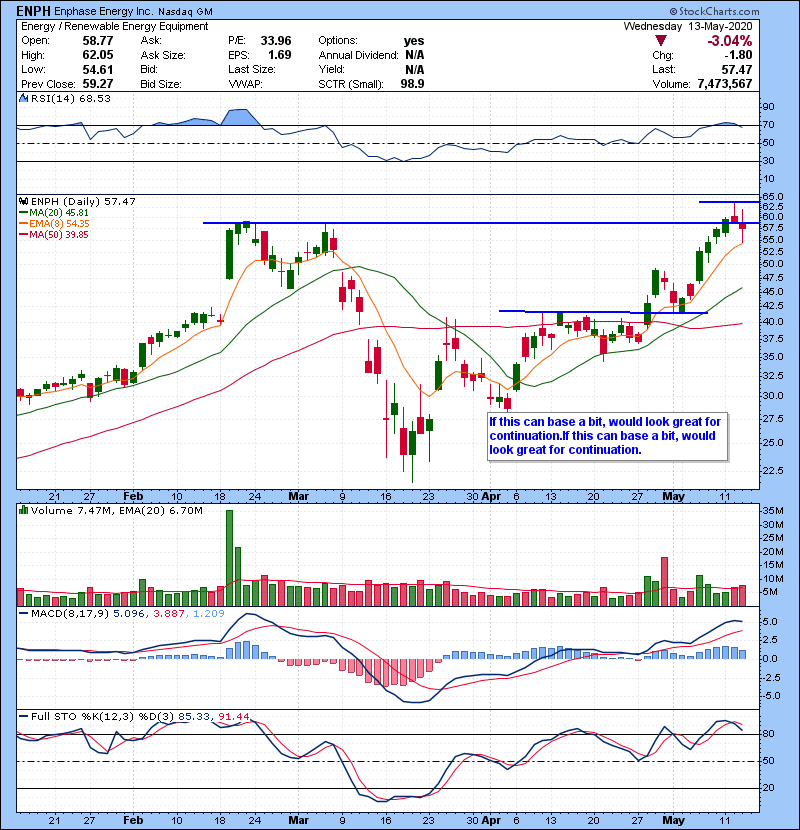Click the SCTR (Small) value 98.9
Viewport: 800px width, 830px height.
pos(412,84)
